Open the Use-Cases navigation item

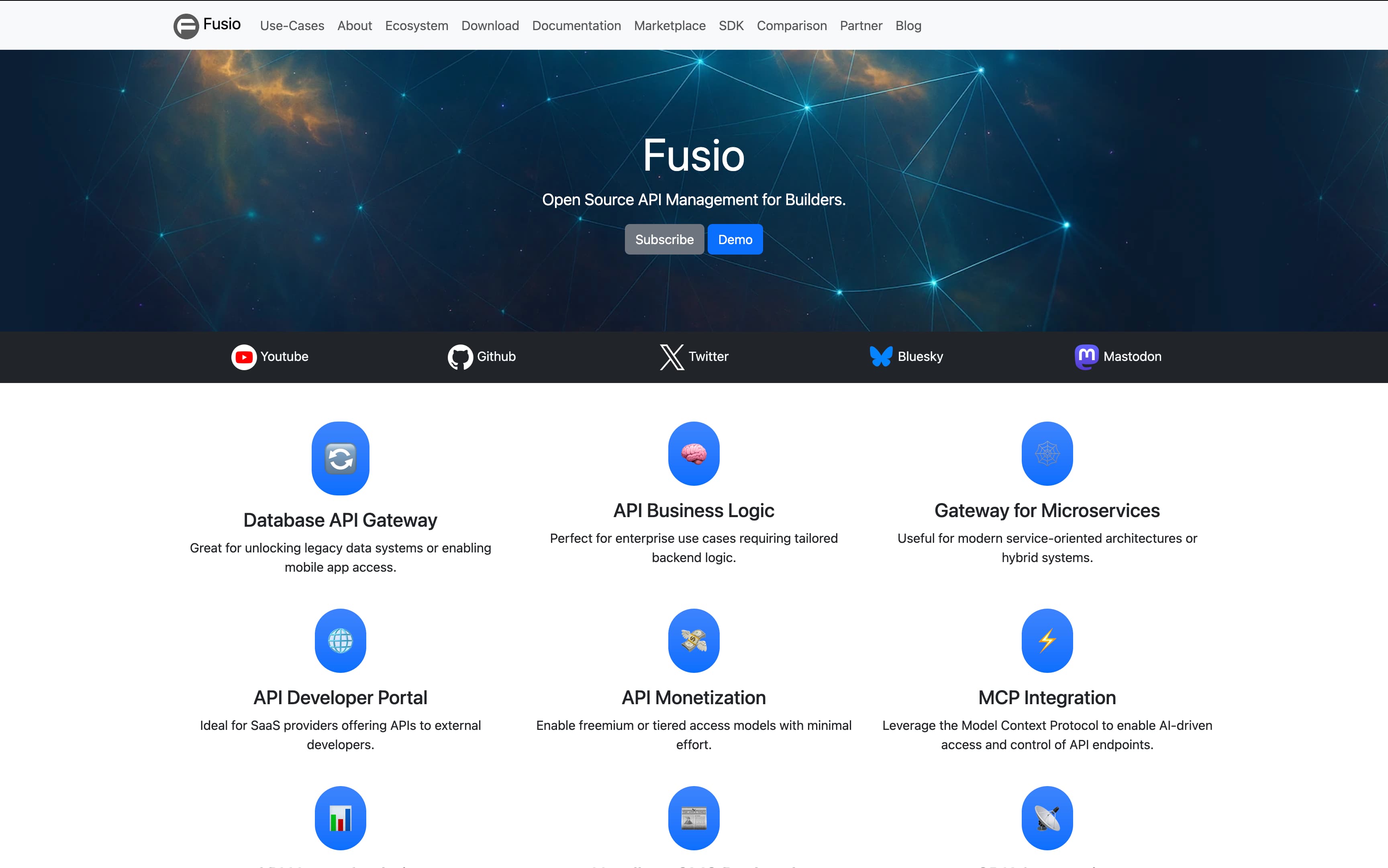point(292,25)
